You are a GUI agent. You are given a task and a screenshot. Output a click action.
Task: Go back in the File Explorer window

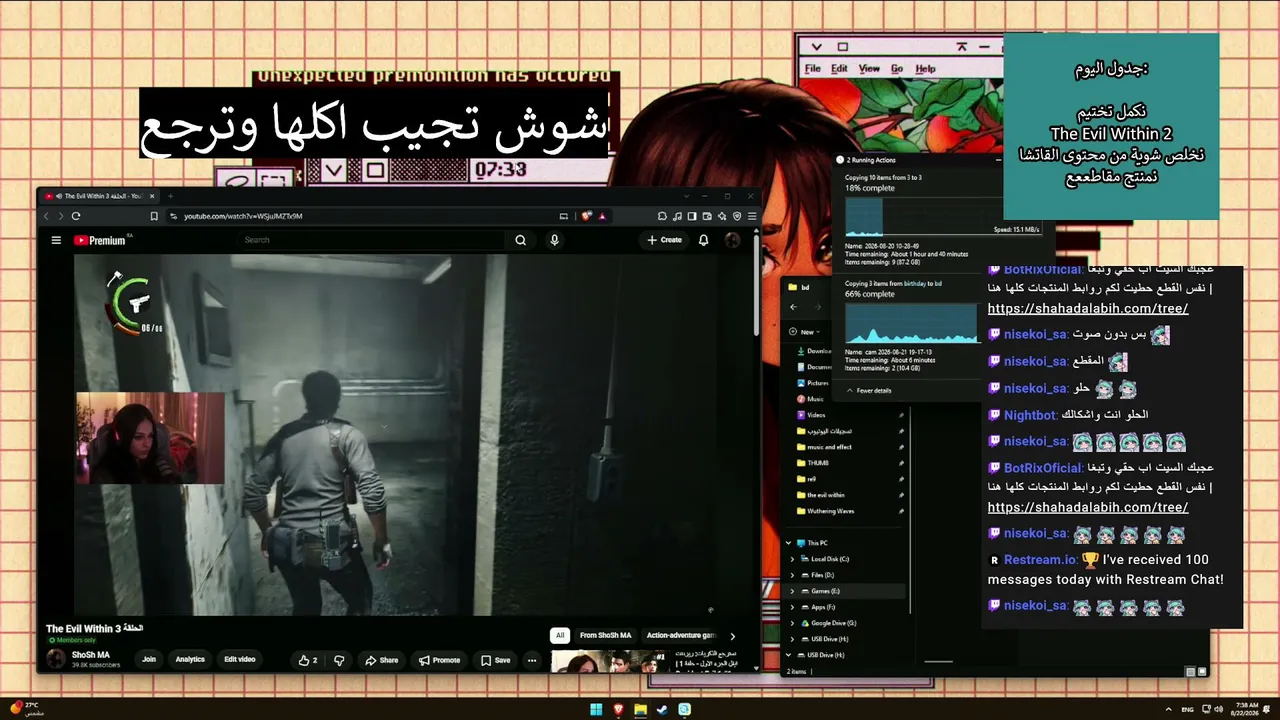[x=793, y=308]
